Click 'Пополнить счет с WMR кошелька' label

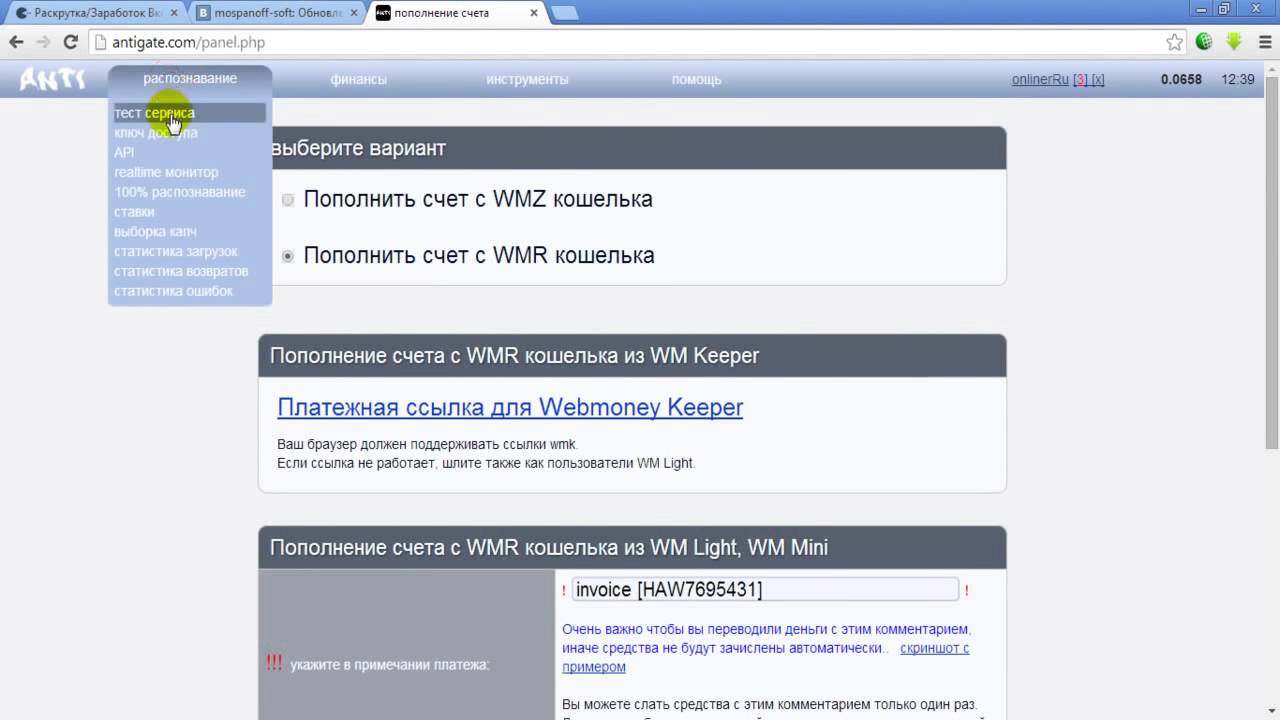[x=479, y=255]
